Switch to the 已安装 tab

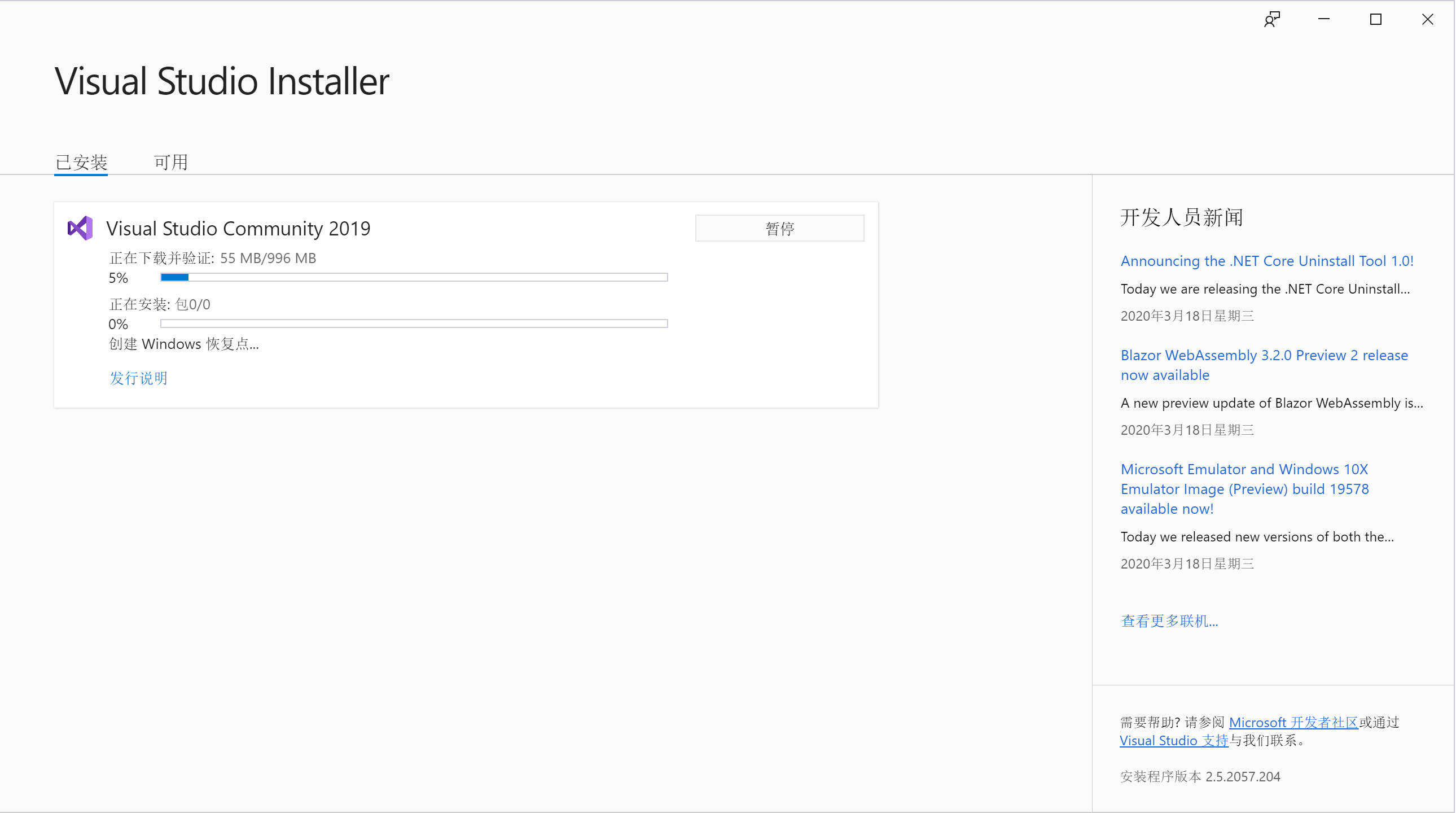[x=81, y=162]
